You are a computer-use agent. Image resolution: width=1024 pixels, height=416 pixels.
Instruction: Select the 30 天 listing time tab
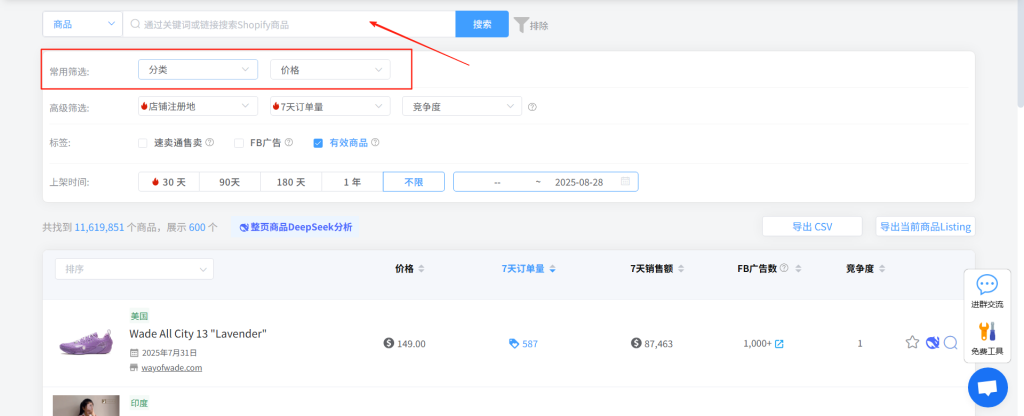(169, 182)
